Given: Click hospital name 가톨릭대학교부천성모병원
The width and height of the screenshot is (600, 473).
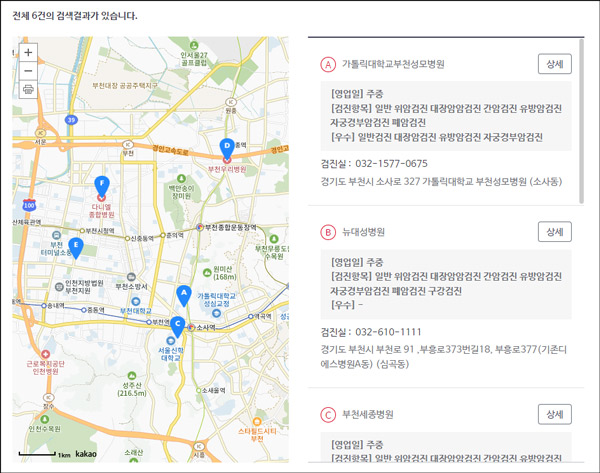Looking at the screenshot, I should (x=393, y=64).
